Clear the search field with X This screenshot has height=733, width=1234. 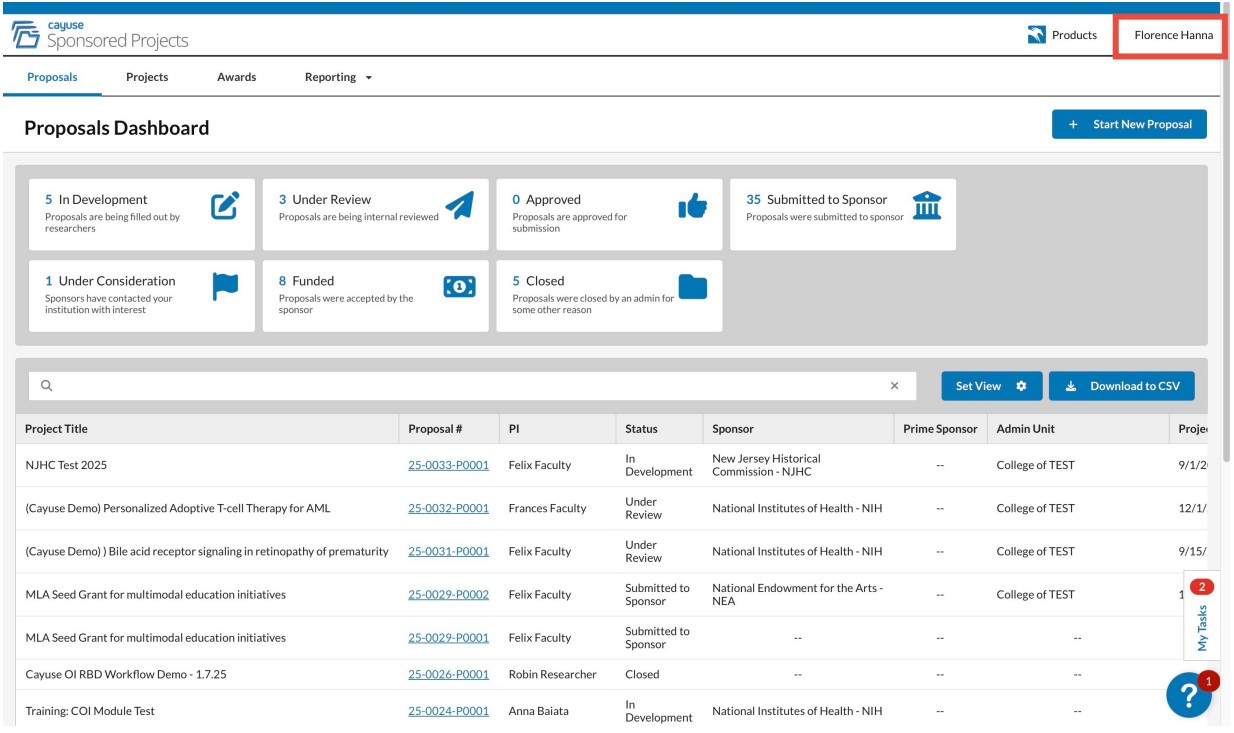click(x=894, y=386)
